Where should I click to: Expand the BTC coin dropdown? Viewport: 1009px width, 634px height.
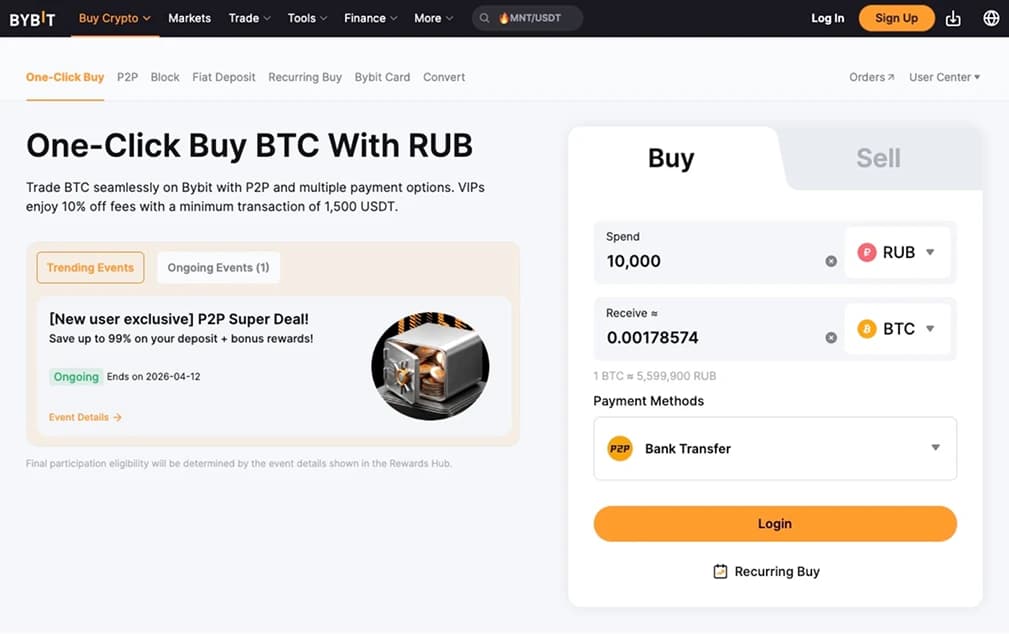(x=932, y=328)
